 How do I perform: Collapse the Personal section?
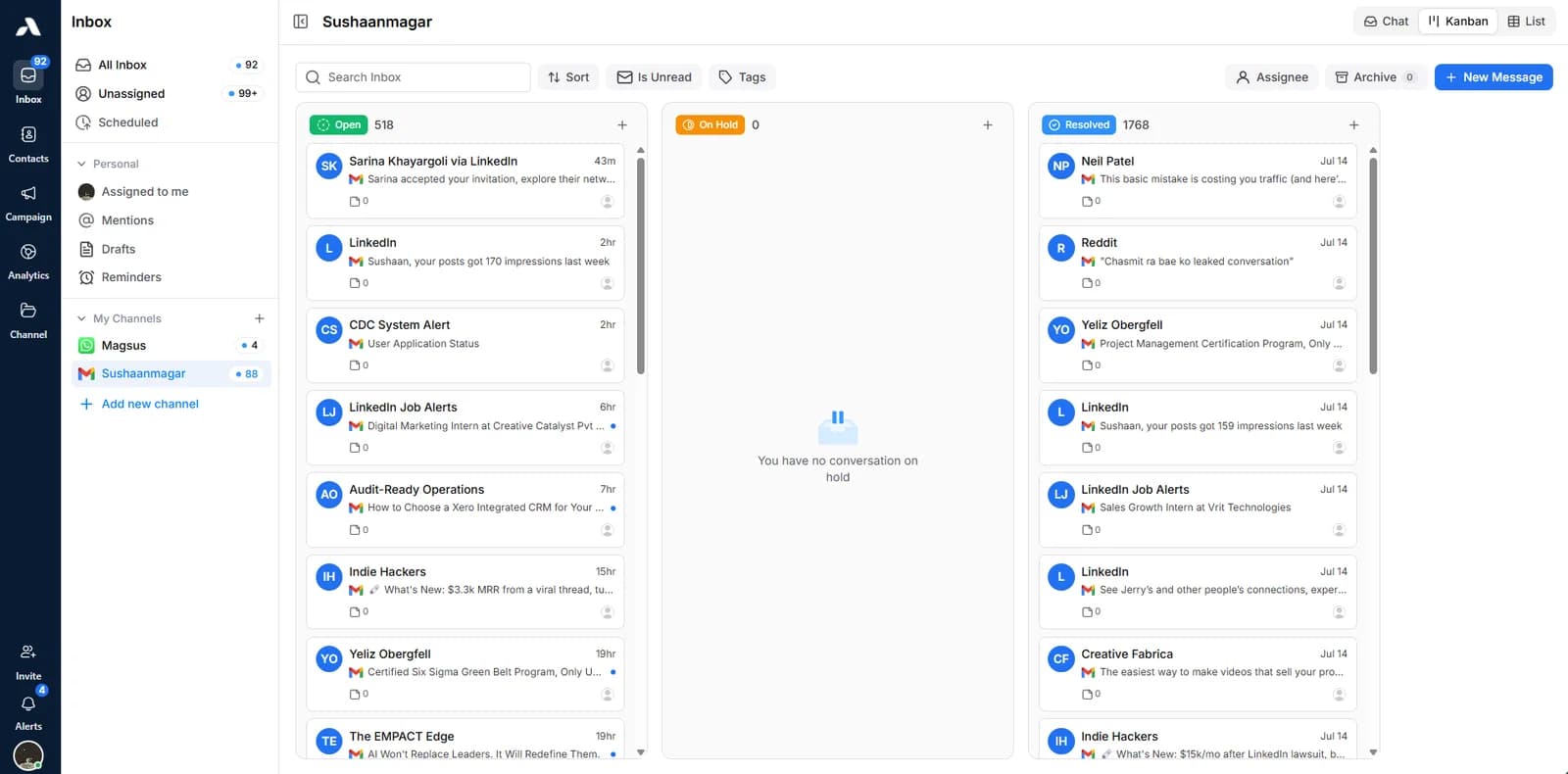pyautogui.click(x=81, y=164)
